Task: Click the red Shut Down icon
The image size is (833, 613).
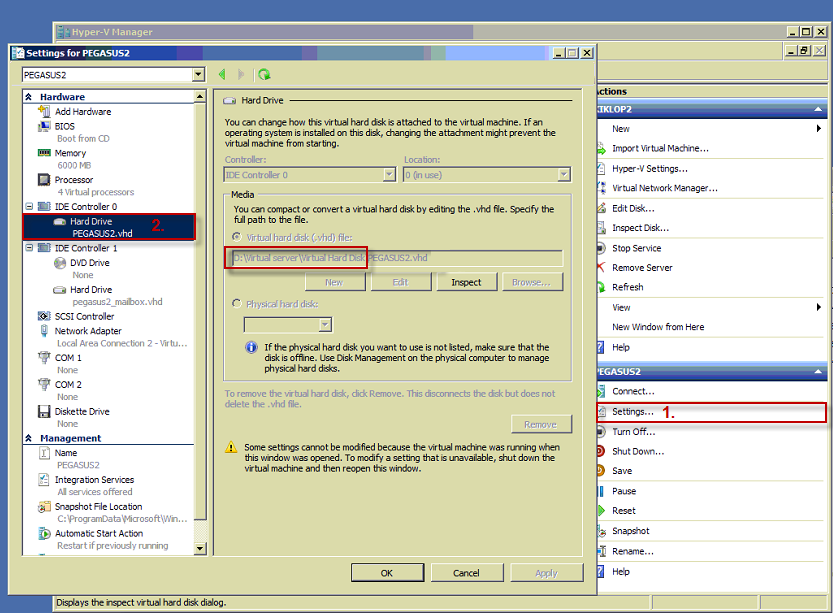Action: pos(601,451)
